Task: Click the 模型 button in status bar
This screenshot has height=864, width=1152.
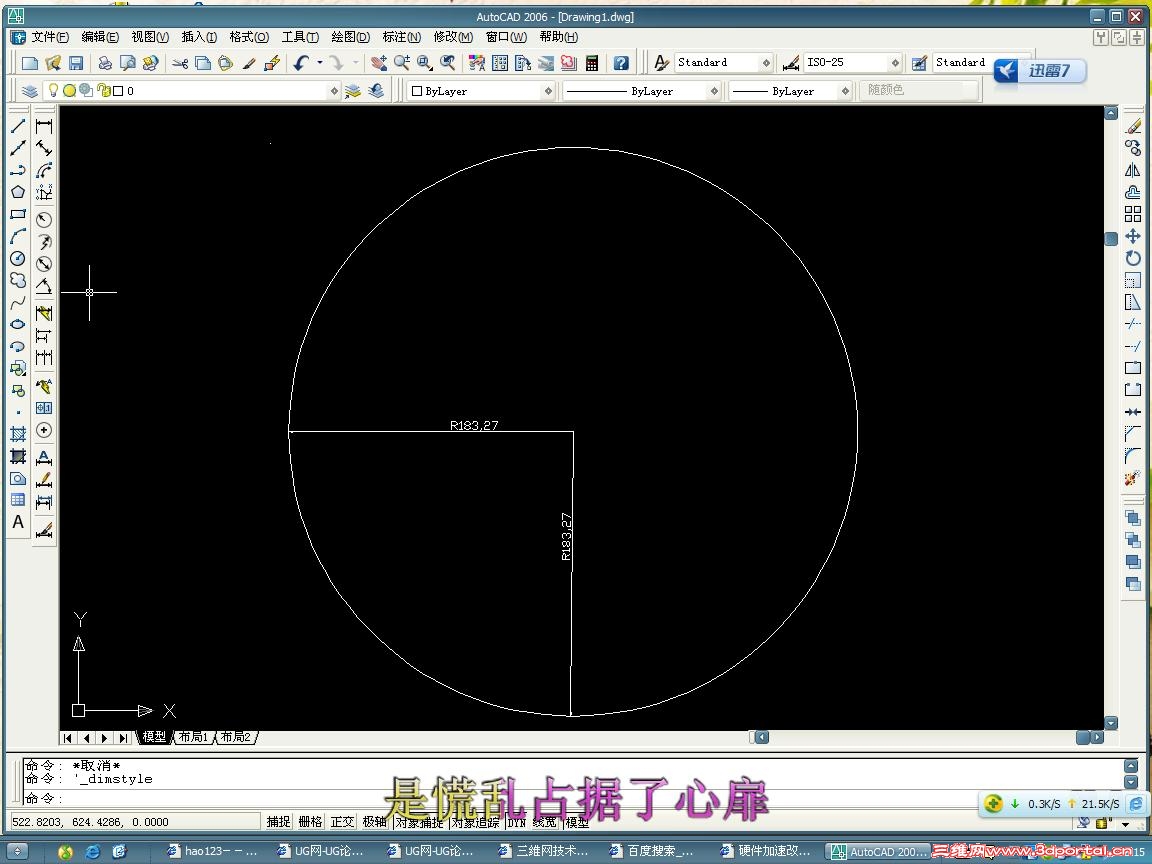Action: (x=577, y=822)
